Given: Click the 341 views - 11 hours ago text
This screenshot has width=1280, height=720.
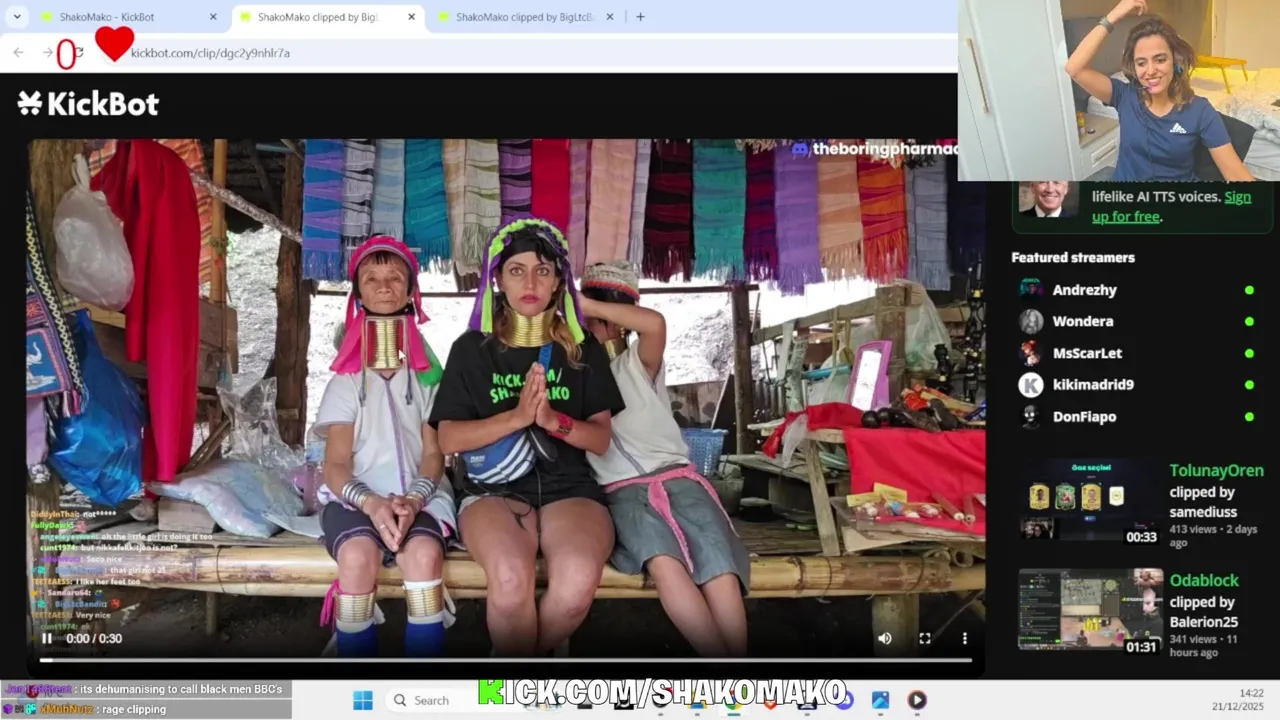Looking at the screenshot, I should coord(1206,646).
